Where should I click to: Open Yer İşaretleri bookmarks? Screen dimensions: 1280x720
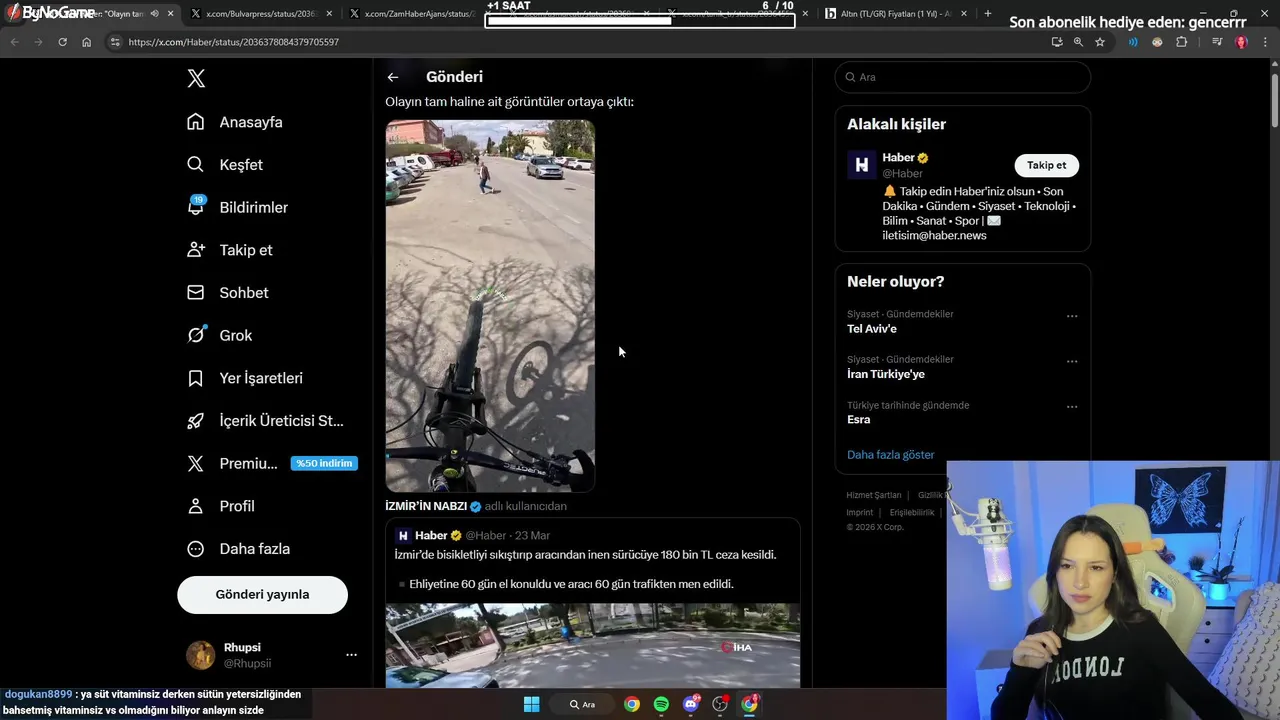coord(245,378)
